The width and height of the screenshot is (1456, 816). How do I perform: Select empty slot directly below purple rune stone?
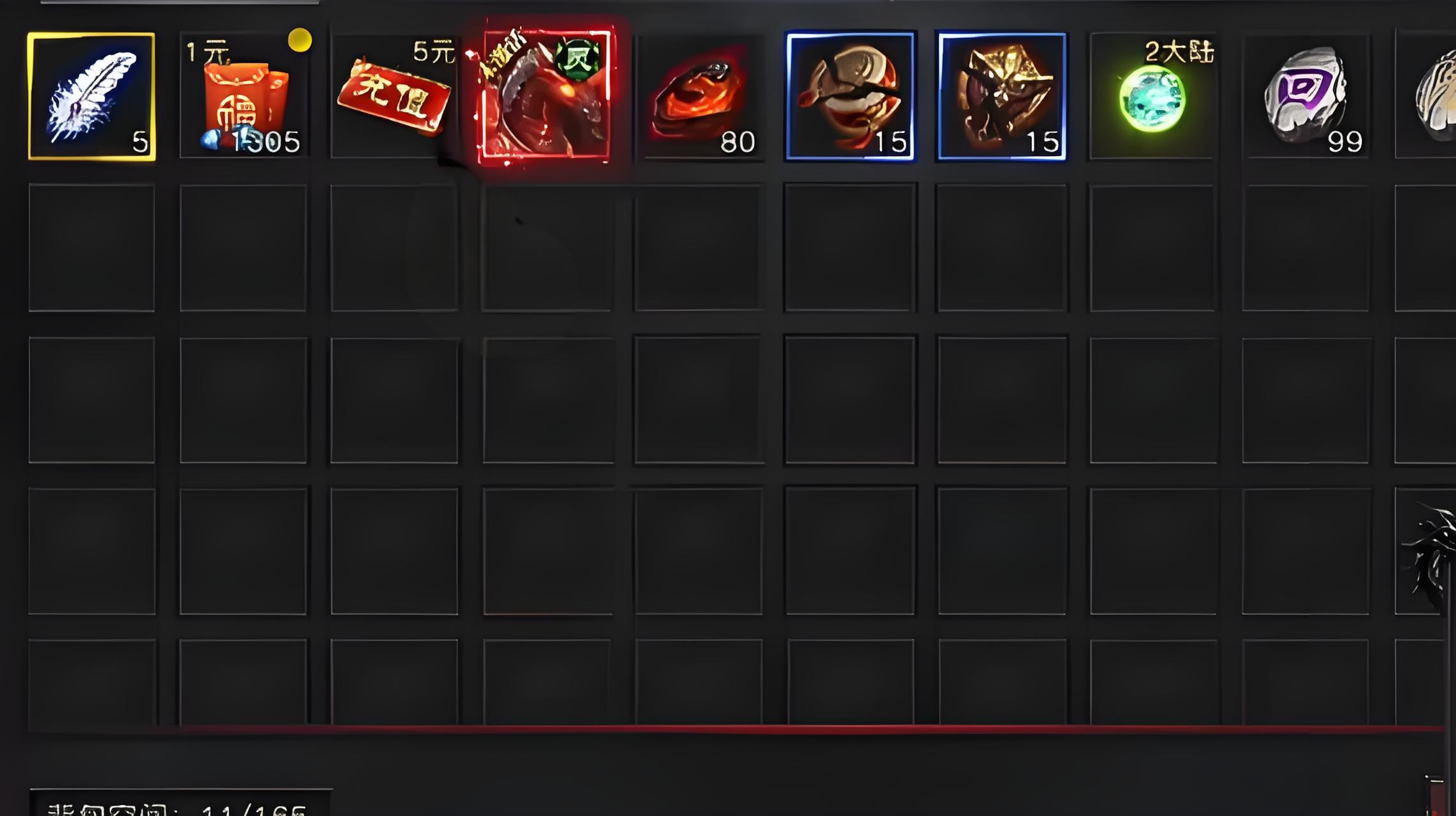coord(1305,248)
